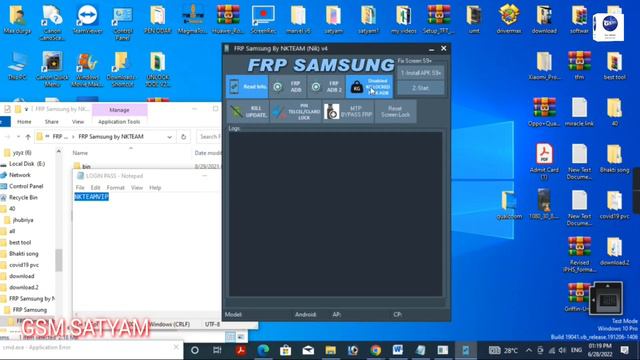Open the Bhakti song desktop folder
Image resolution: width=640 pixels, height=360 pixels.
coord(614,158)
